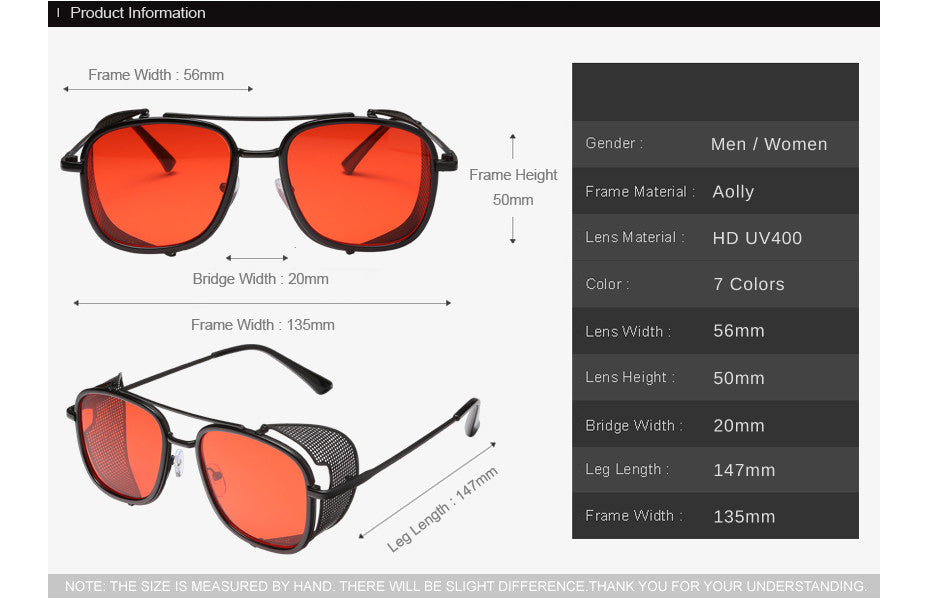Click the 147mm Leg Length table value
The image size is (930, 611).
click(x=744, y=470)
